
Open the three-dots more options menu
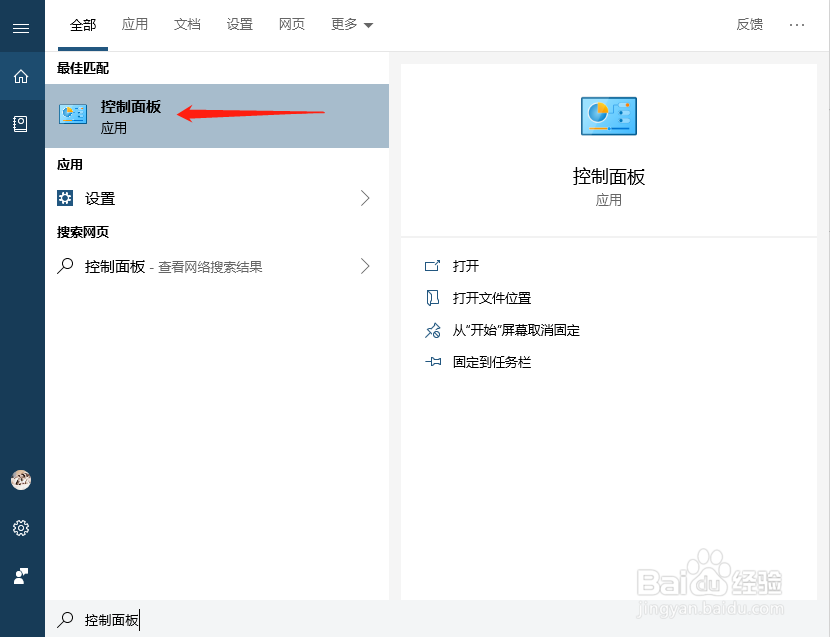coord(797,25)
